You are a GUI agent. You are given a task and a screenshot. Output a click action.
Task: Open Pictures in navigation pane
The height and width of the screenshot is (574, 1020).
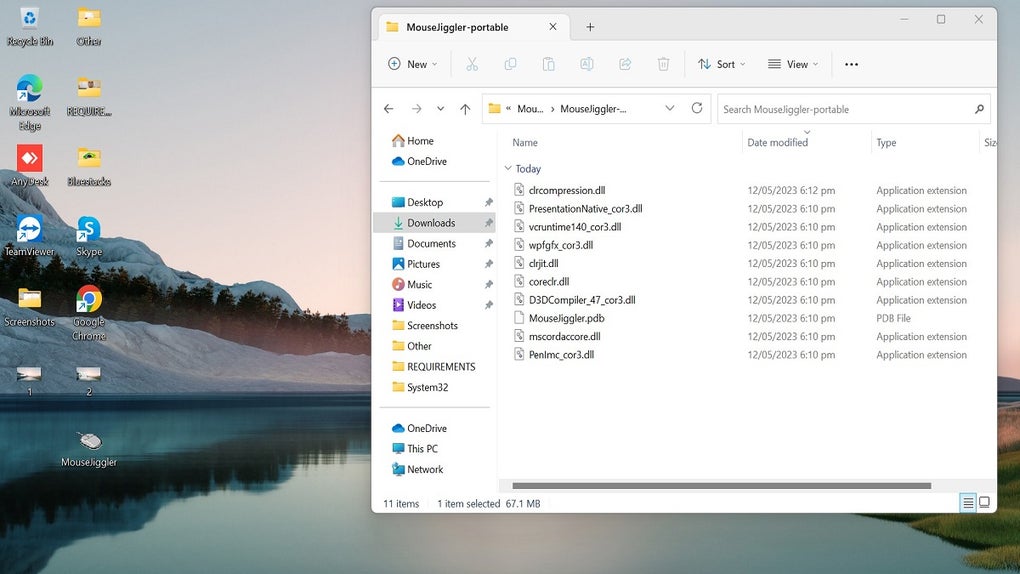(416, 264)
